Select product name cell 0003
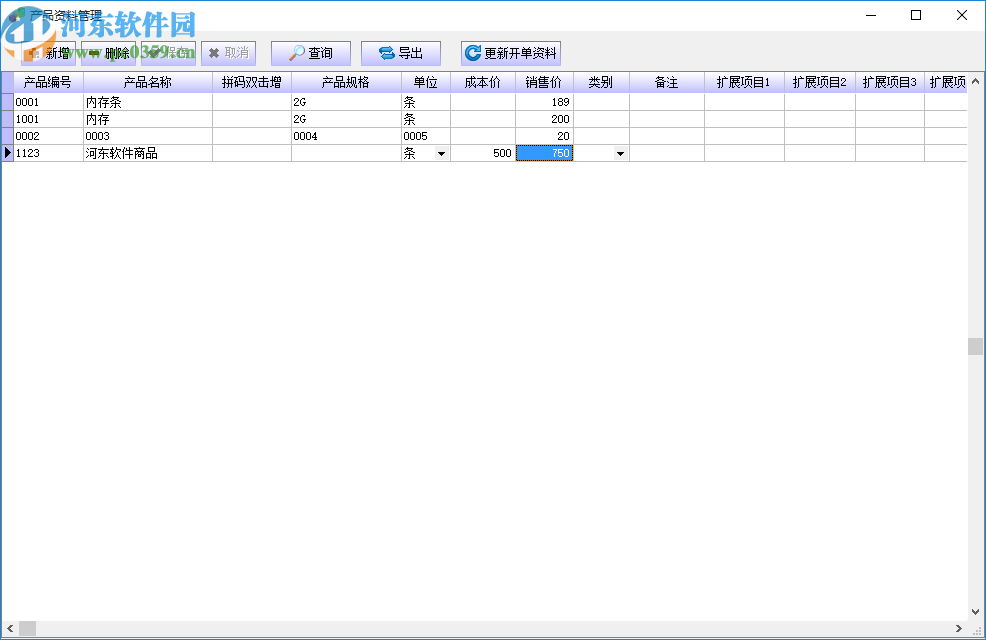Image resolution: width=986 pixels, height=640 pixels. point(148,136)
